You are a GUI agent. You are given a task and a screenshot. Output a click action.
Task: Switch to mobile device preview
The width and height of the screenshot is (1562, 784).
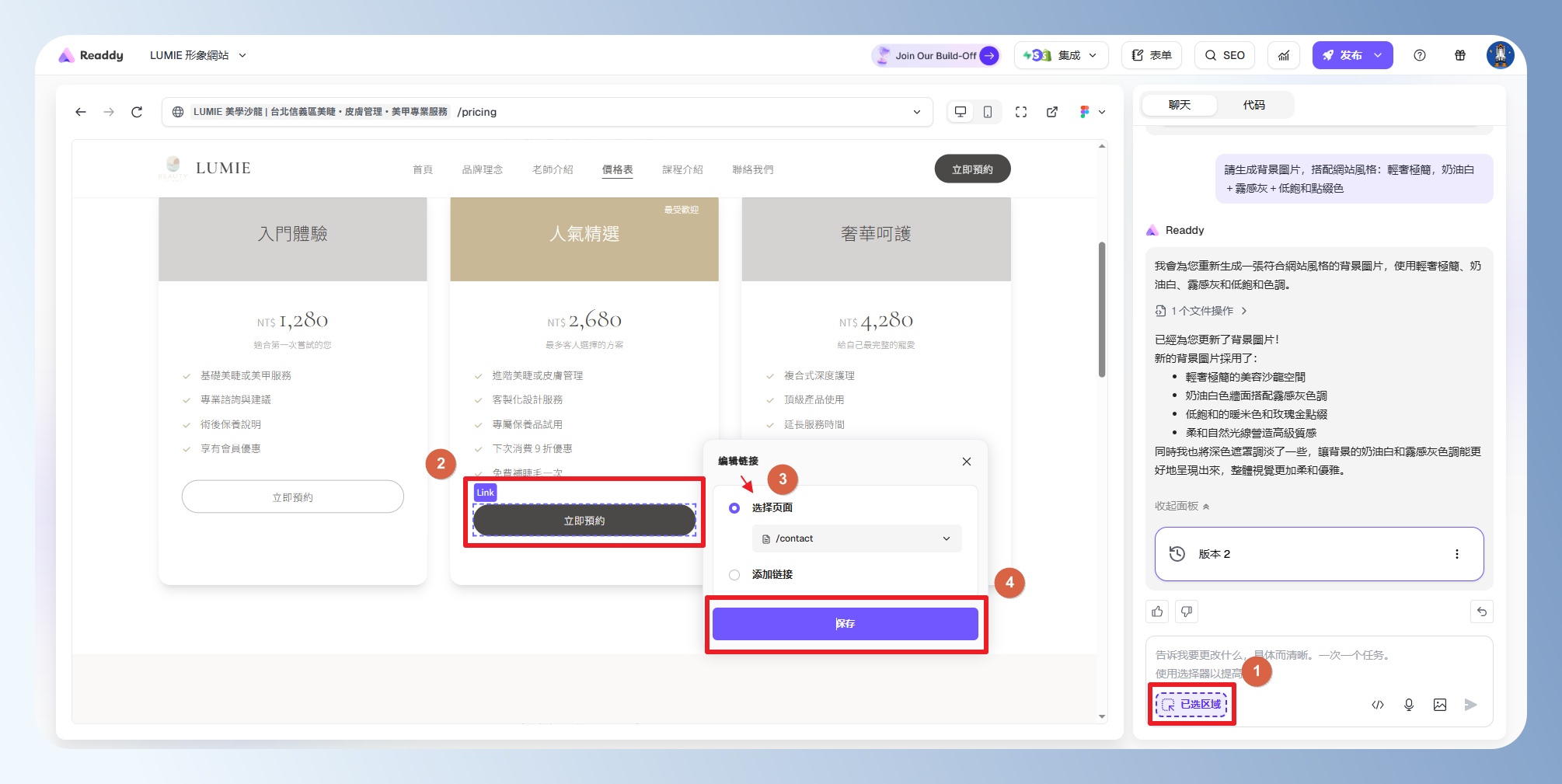987,112
